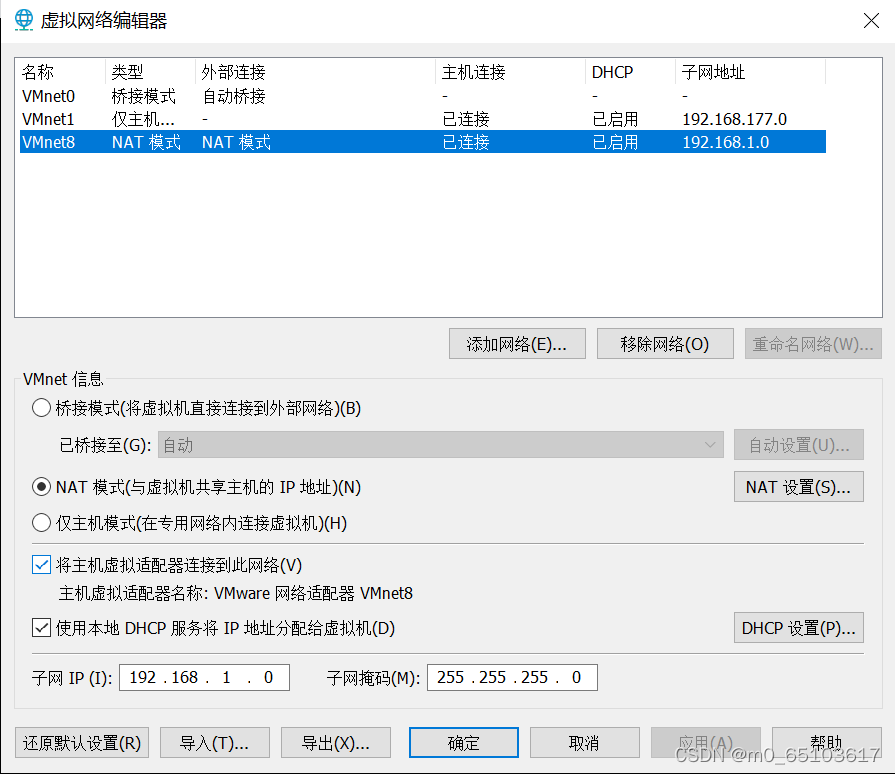Click the 外部连接 column header

(x=316, y=72)
